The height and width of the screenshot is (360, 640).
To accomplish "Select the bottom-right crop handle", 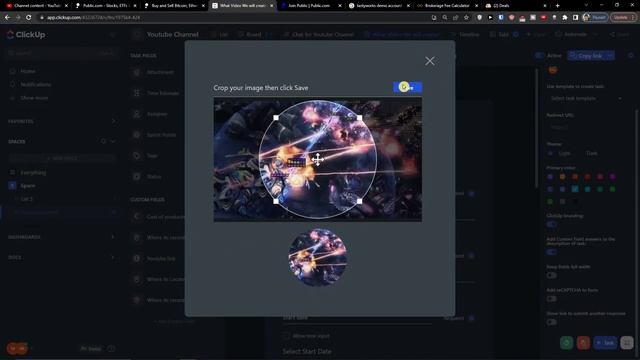I will pyautogui.click(x=360, y=201).
